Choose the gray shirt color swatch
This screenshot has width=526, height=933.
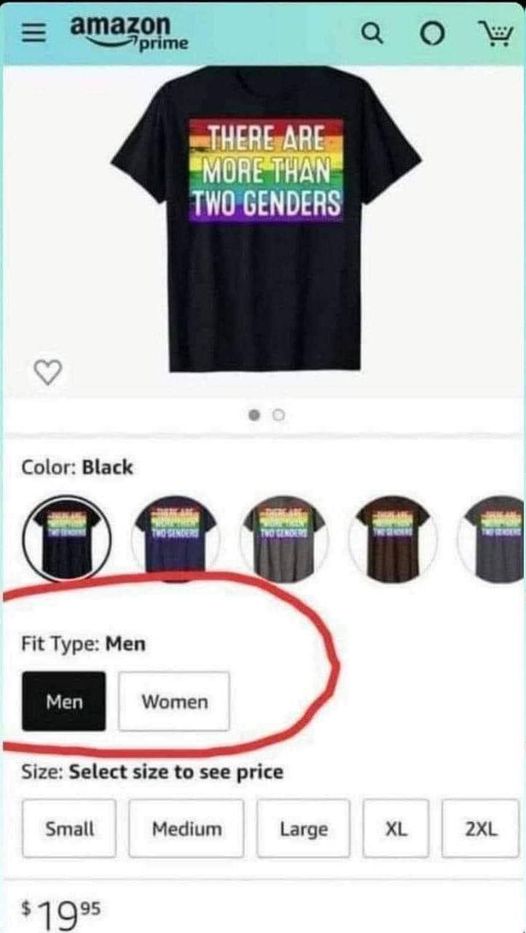coord(284,538)
